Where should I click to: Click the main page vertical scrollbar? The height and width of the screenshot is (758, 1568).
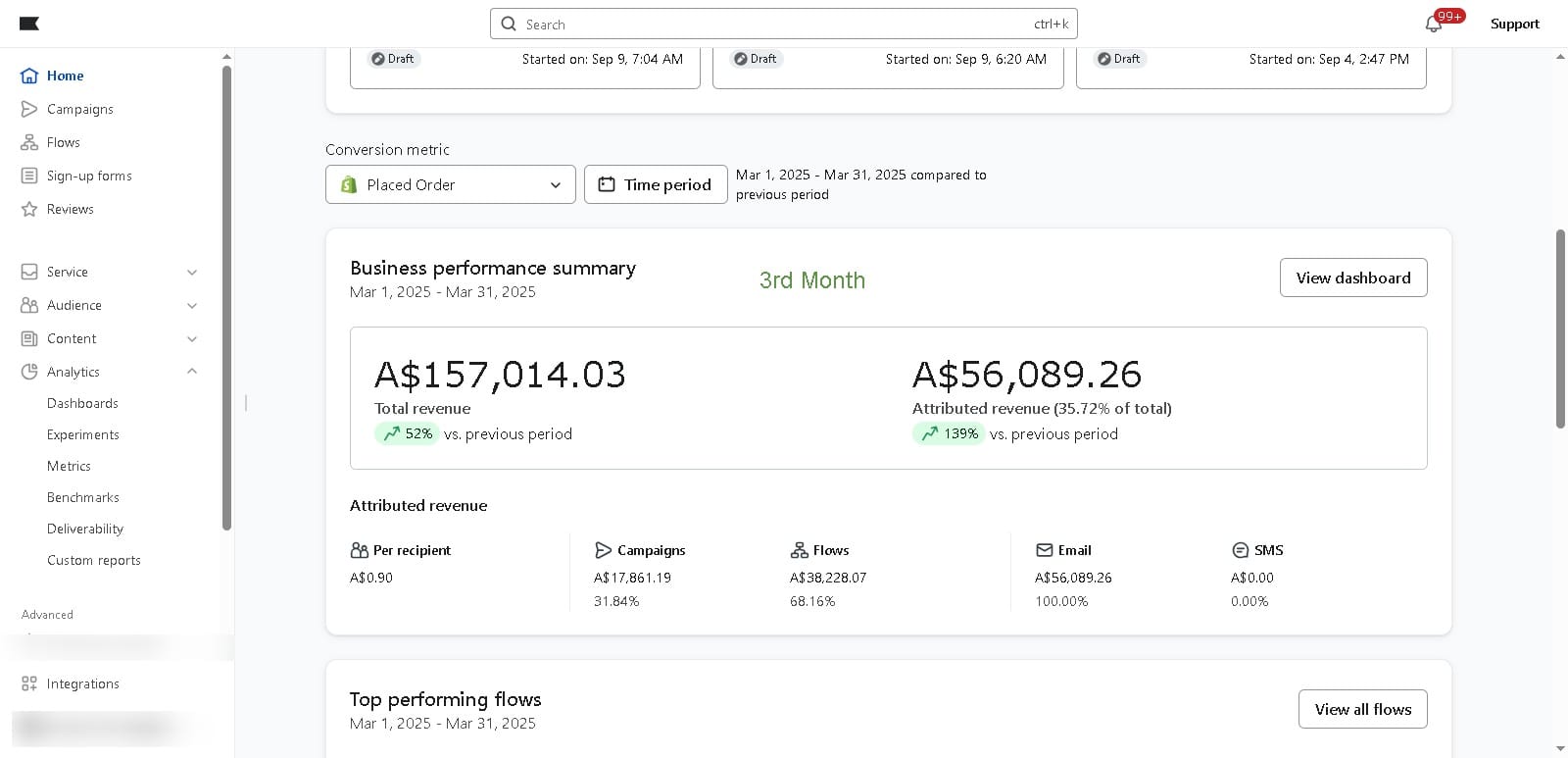coord(1560,328)
